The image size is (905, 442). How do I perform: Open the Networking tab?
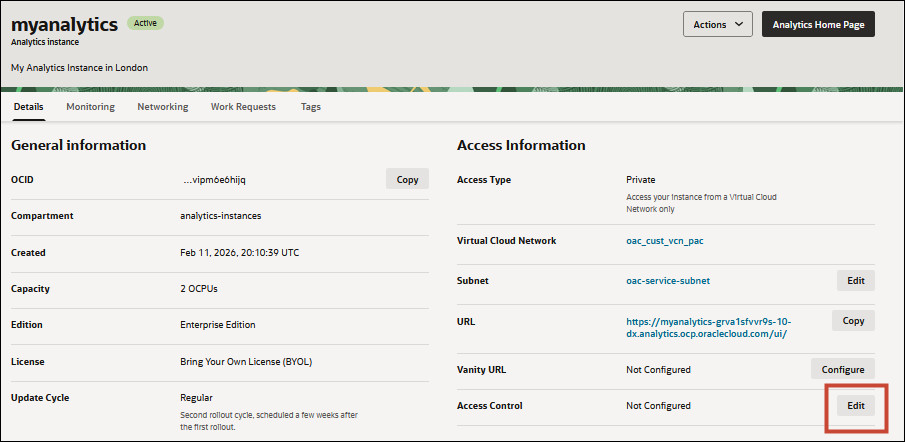pyautogui.click(x=162, y=107)
